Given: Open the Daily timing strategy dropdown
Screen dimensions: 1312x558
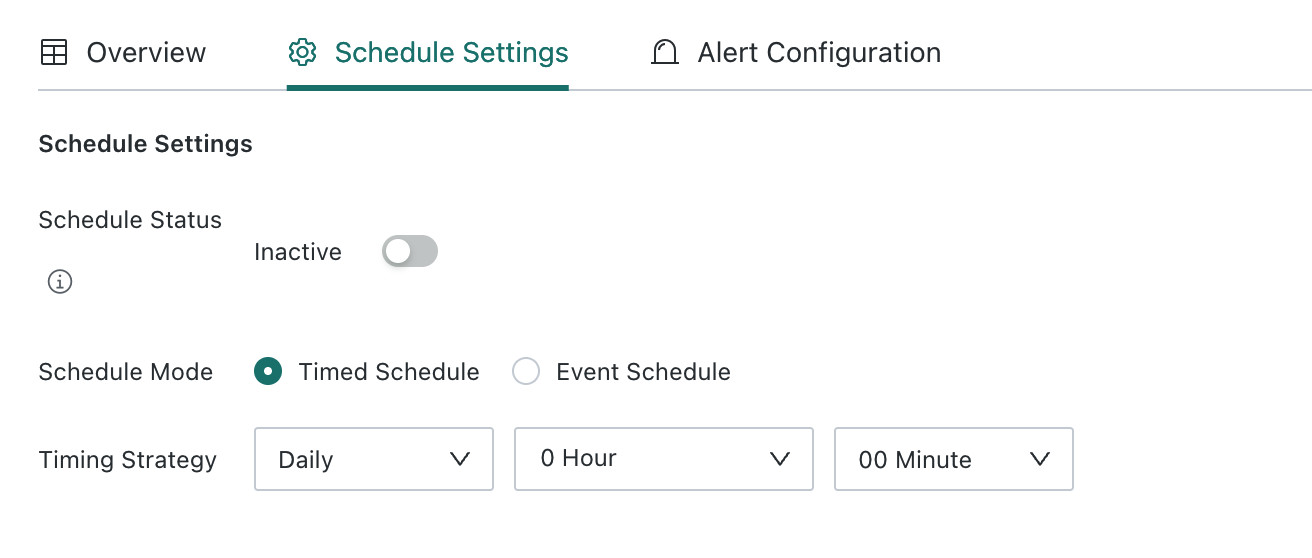Looking at the screenshot, I should pos(374,459).
